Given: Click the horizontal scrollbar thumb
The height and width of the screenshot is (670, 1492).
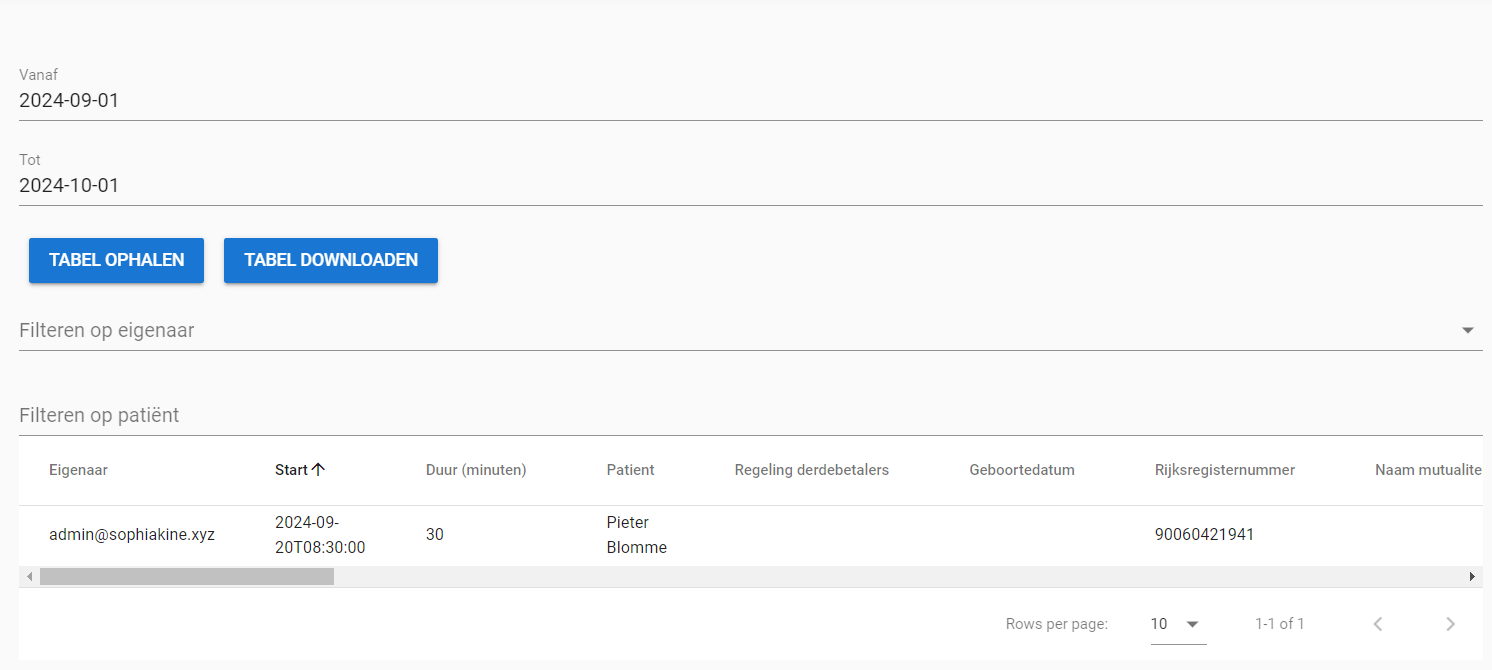Looking at the screenshot, I should (186, 577).
